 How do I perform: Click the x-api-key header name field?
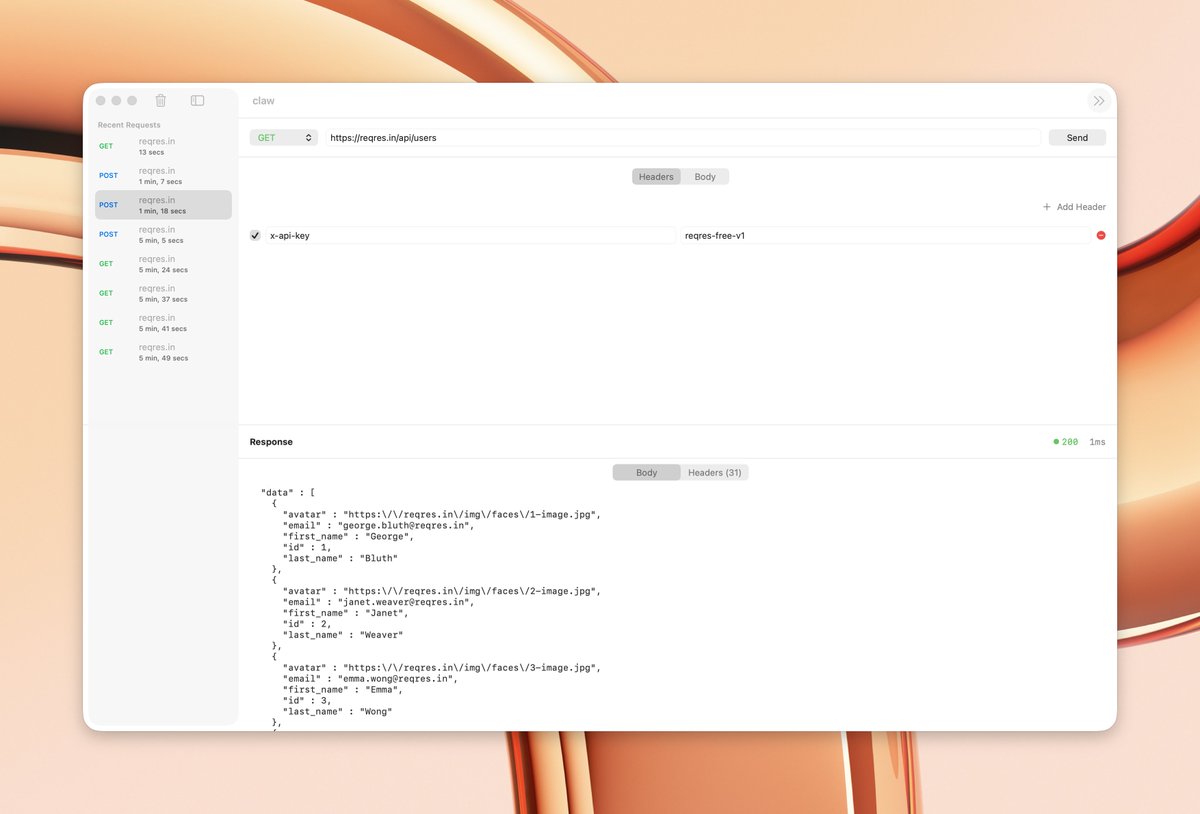[471, 235]
